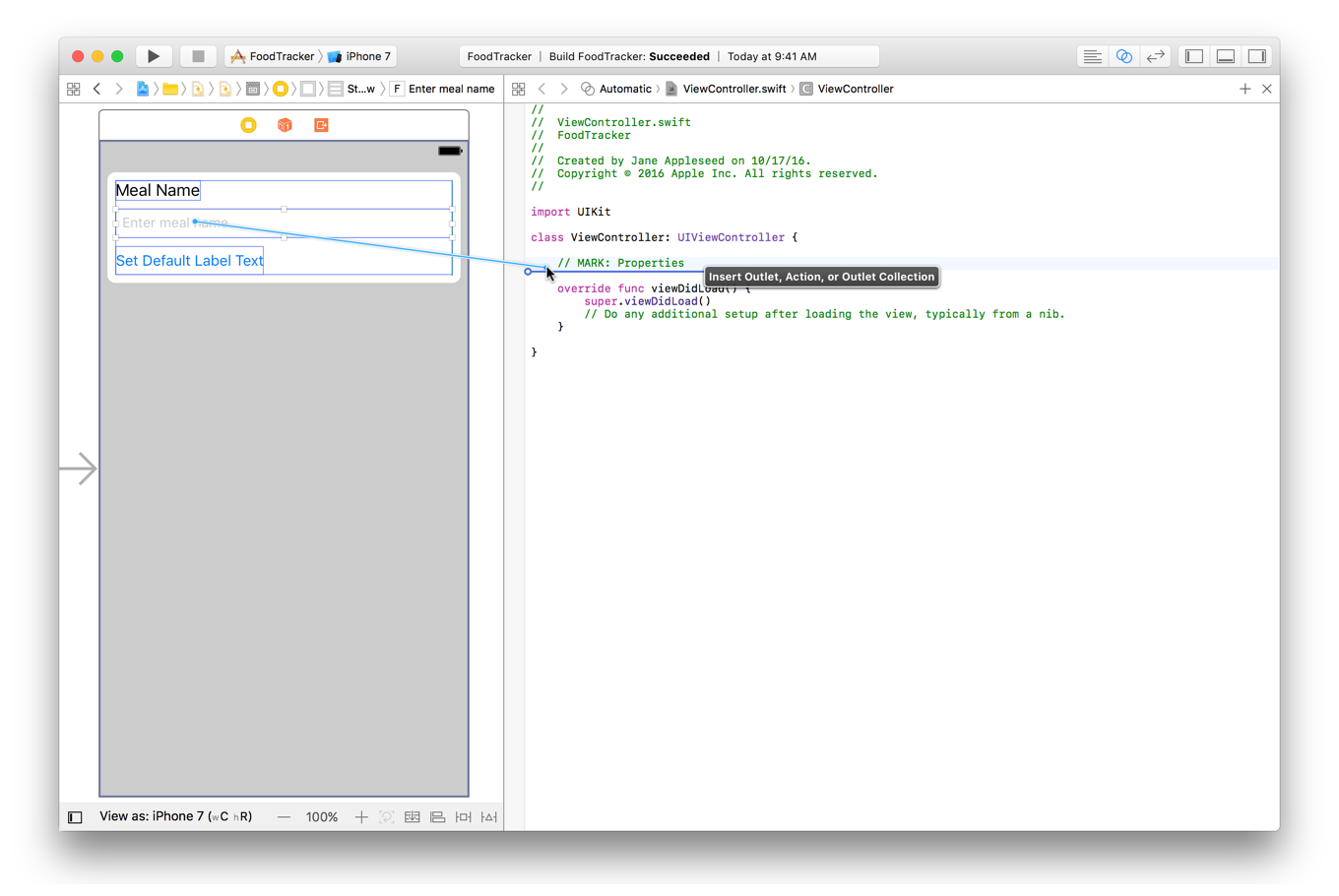The height and width of the screenshot is (896, 1339).
Task: Update frames with the refresh icon
Action: click(387, 817)
